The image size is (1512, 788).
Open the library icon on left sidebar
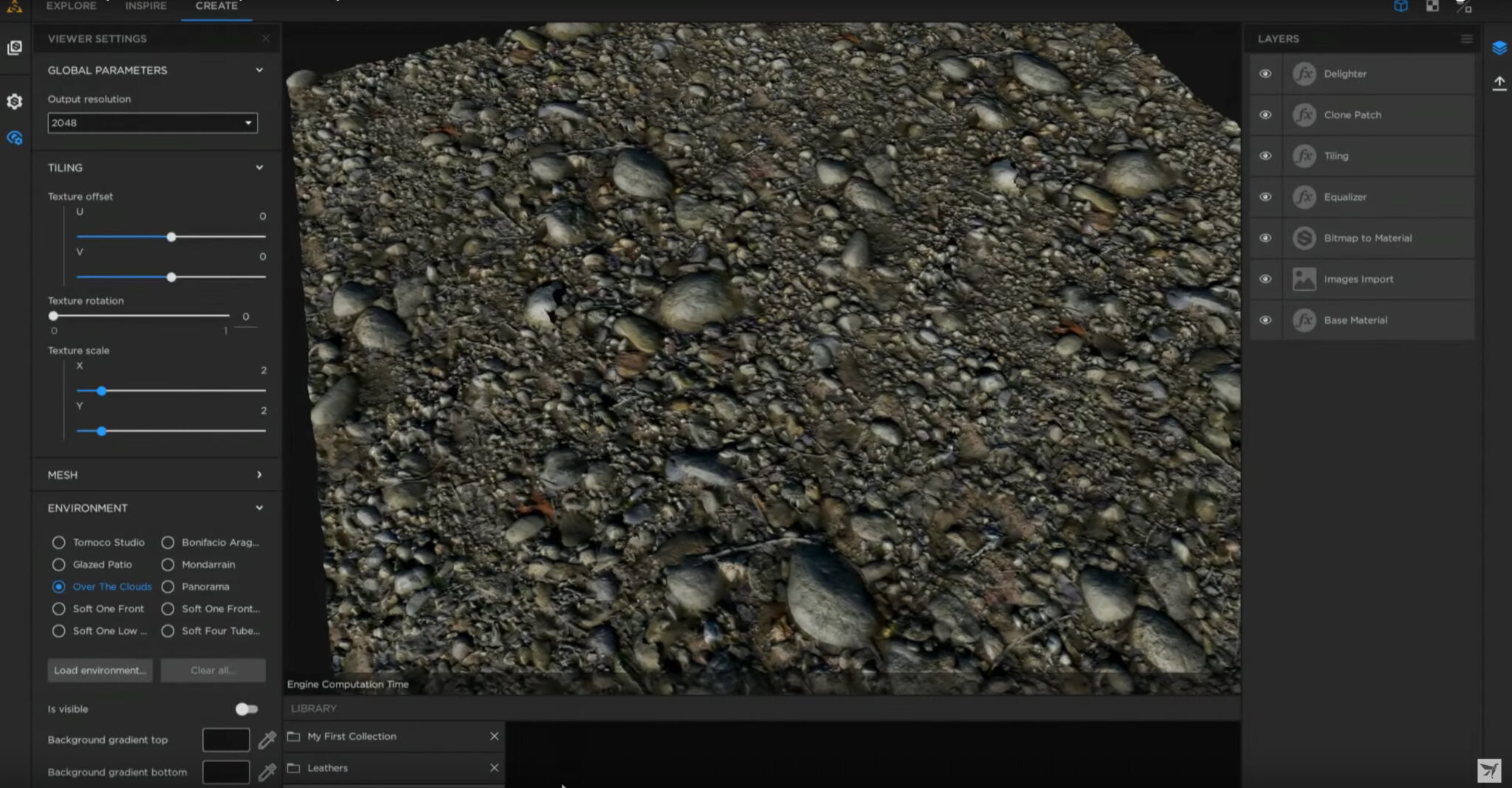[x=15, y=48]
